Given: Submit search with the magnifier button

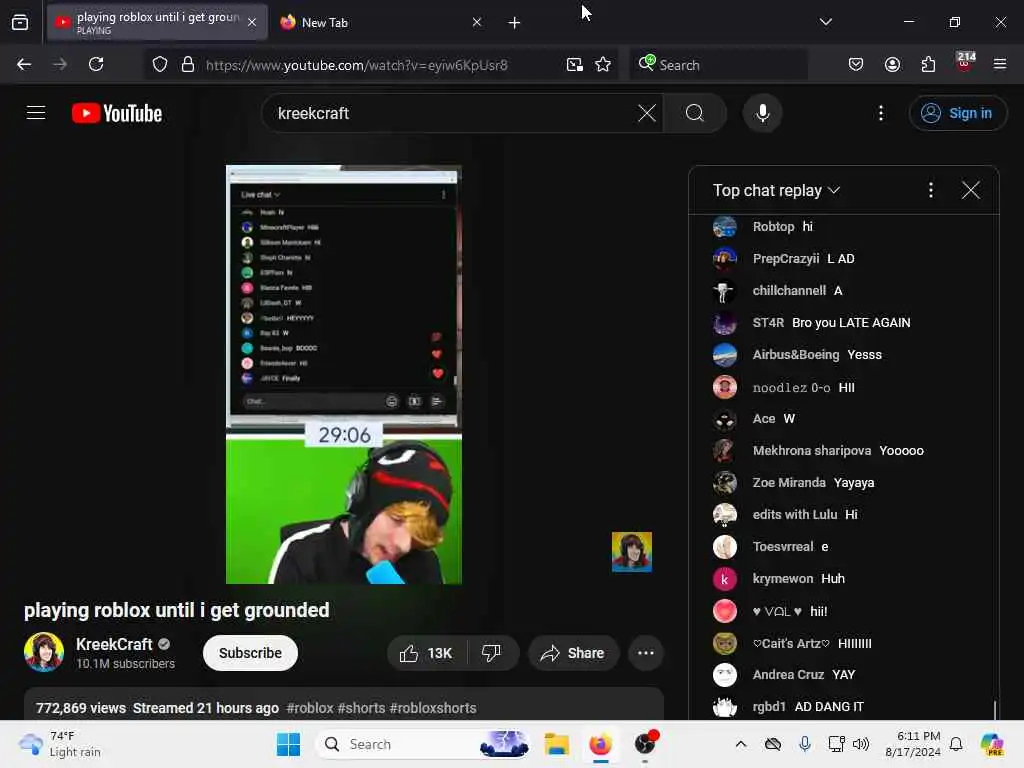Looking at the screenshot, I should (695, 113).
